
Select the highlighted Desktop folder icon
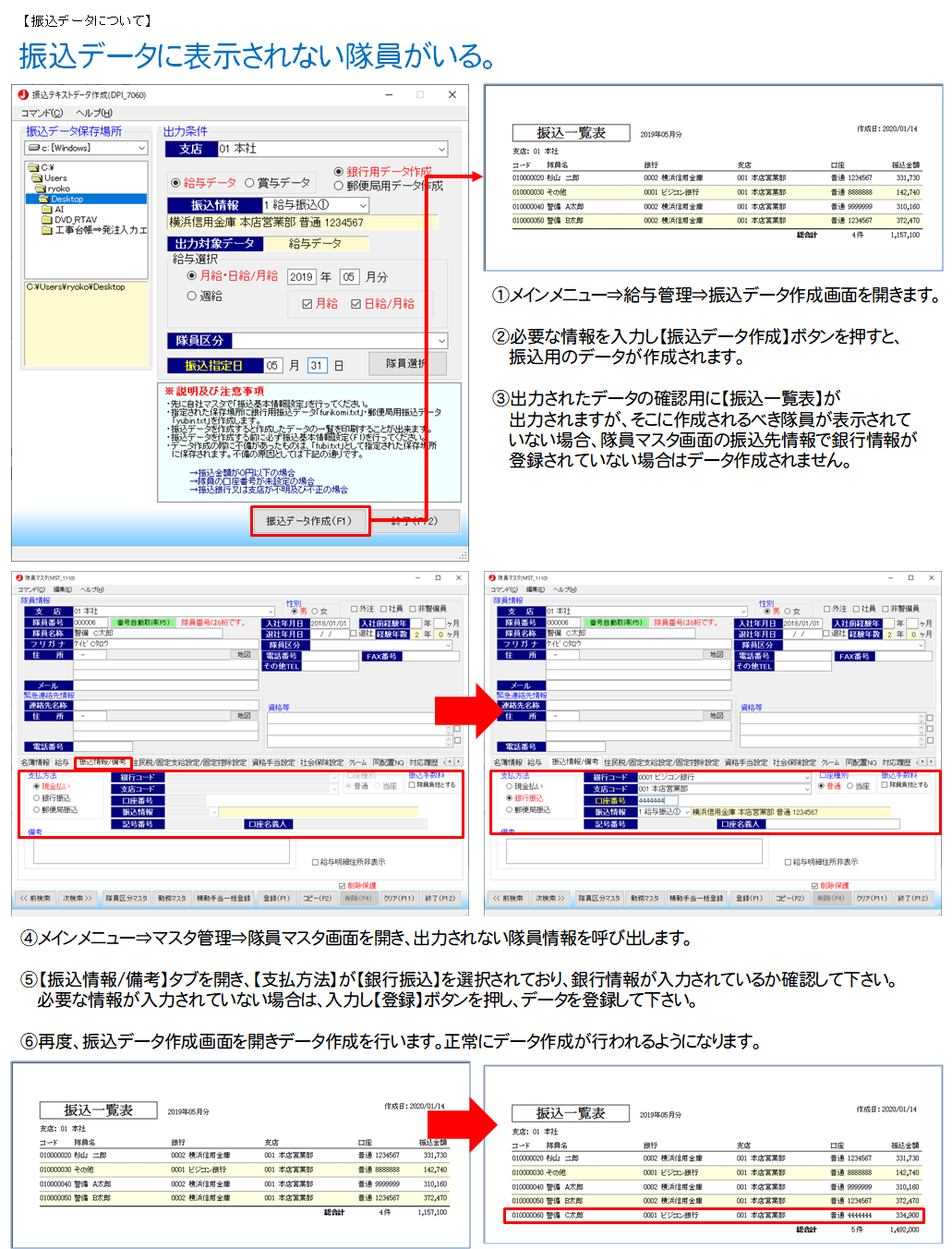coord(44,199)
